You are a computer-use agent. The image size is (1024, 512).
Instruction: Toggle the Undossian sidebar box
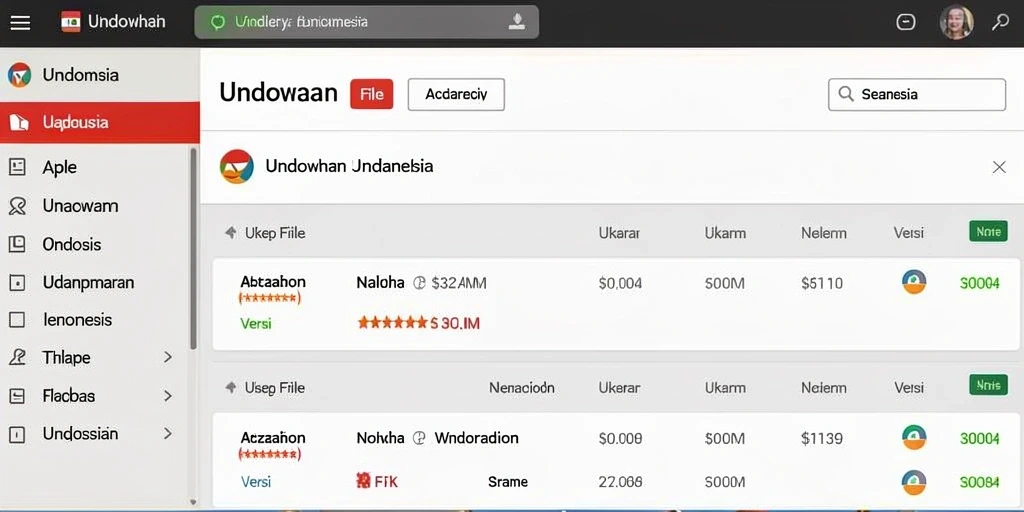point(17,434)
